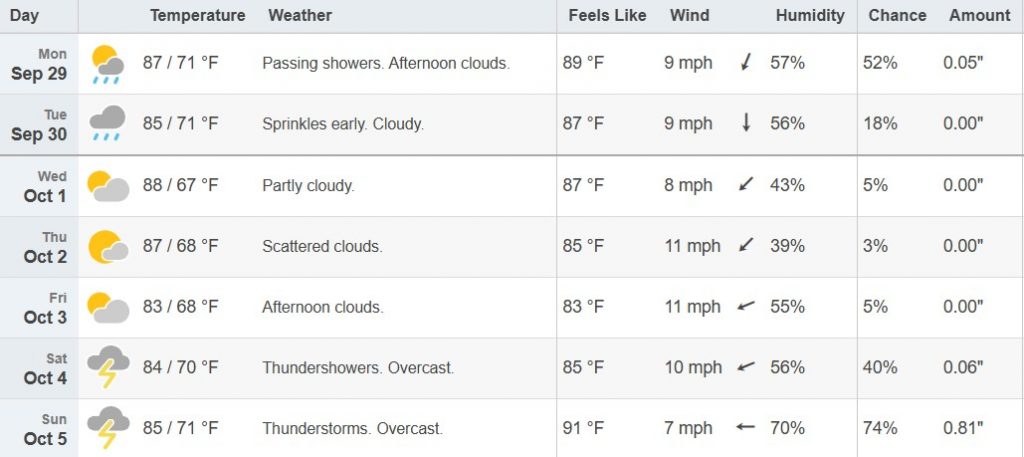Click the Humidity column header
The height and width of the screenshot is (457, 1024).
coord(809,15)
